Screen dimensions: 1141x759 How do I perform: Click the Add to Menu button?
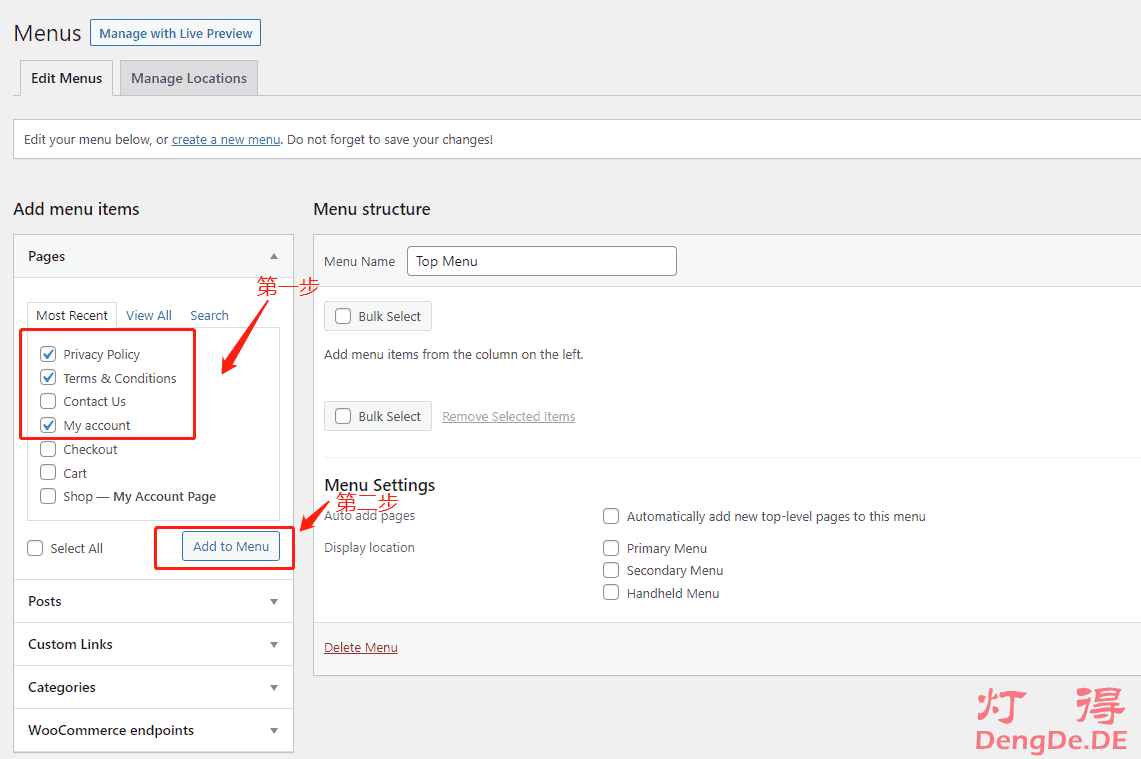(231, 546)
